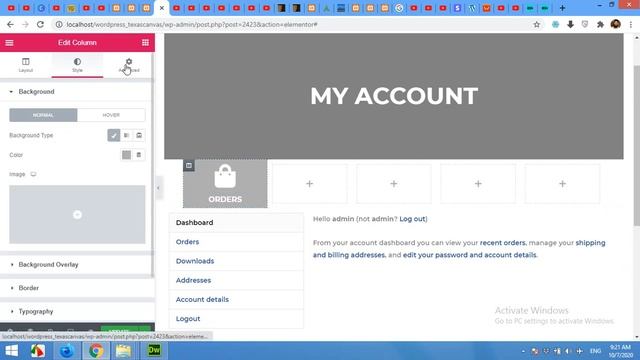The width and height of the screenshot is (640, 360).
Task: Click Logout in the account menu
Action: (x=236, y=318)
